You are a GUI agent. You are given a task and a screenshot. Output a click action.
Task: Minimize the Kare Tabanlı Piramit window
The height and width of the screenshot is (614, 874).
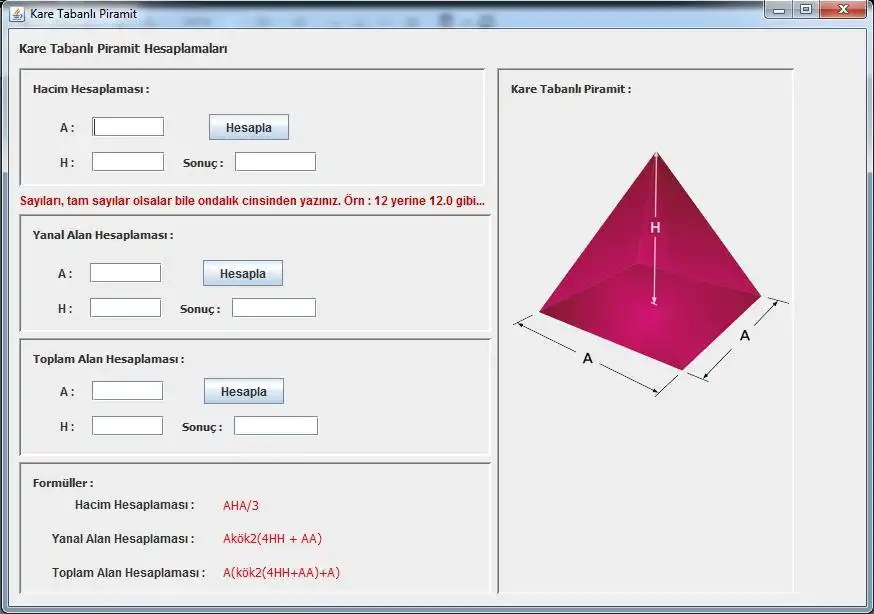tap(779, 9)
